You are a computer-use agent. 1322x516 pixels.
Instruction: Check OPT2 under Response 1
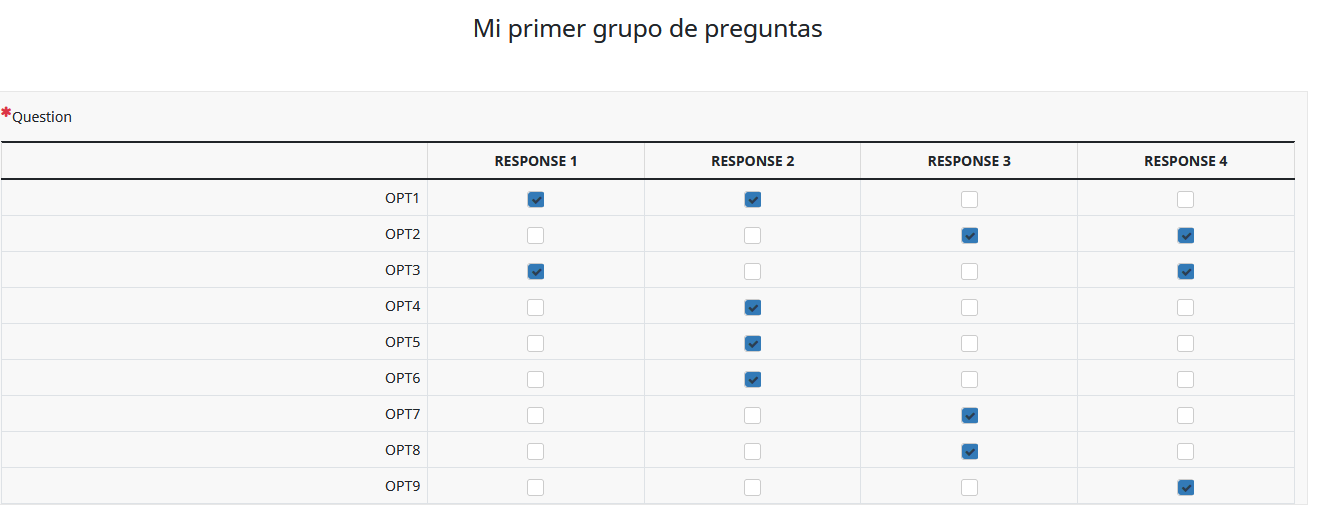[536, 235]
